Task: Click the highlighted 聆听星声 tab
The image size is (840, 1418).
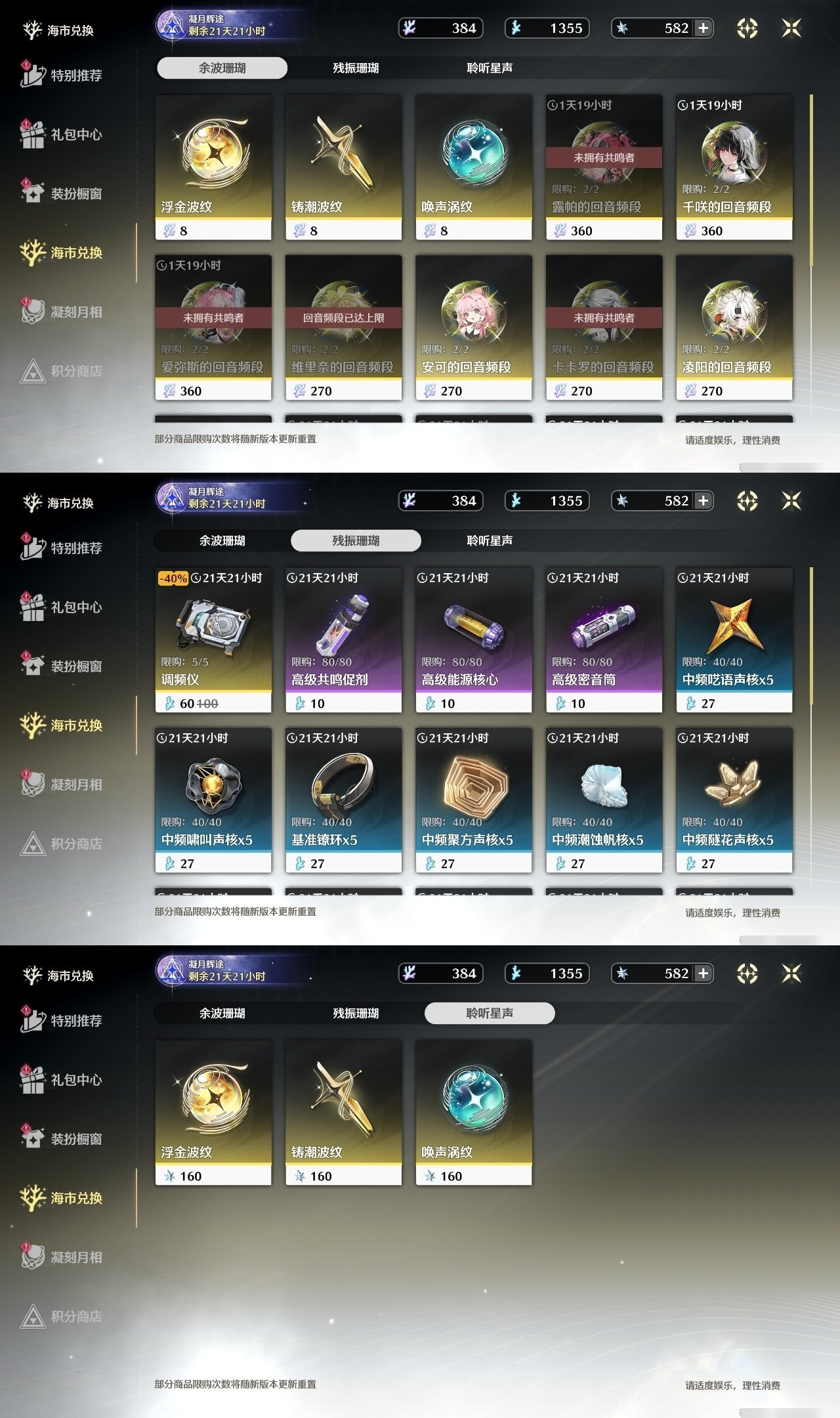Action: point(490,1013)
